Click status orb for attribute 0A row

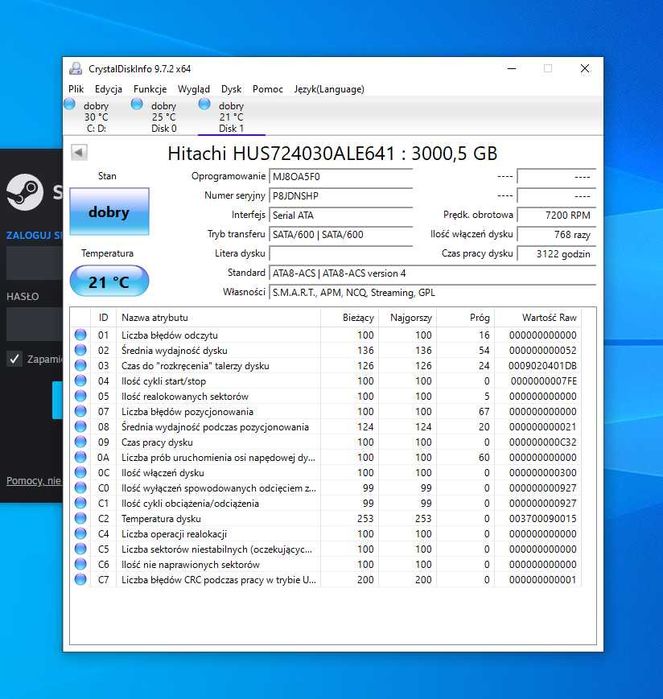(x=81, y=457)
